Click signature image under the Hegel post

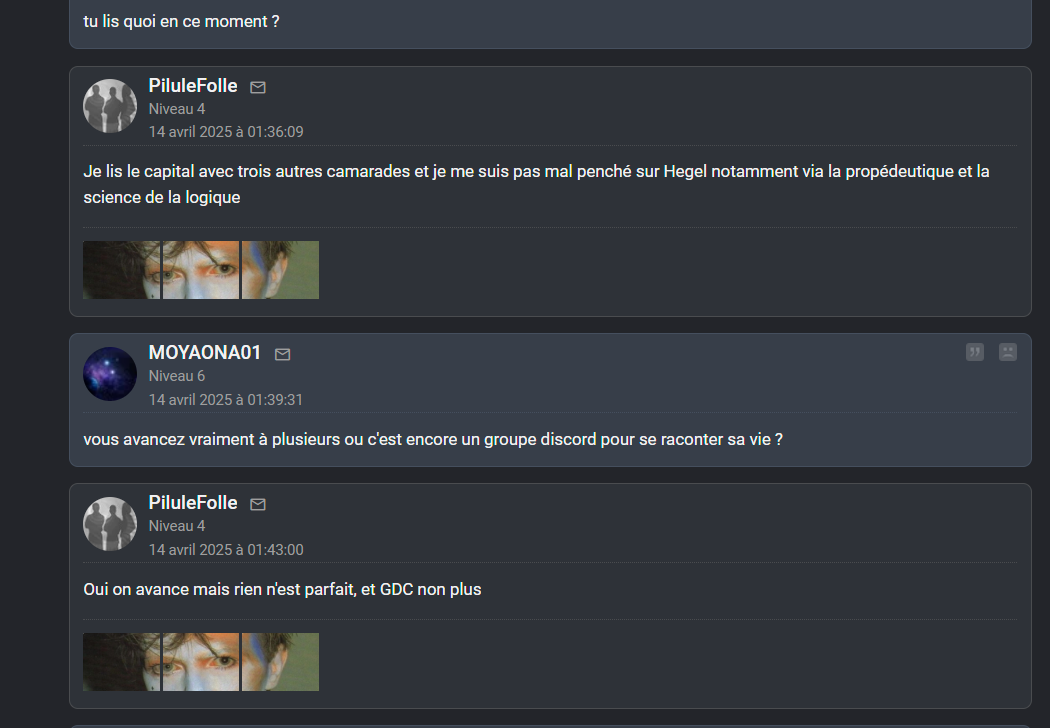coord(201,270)
